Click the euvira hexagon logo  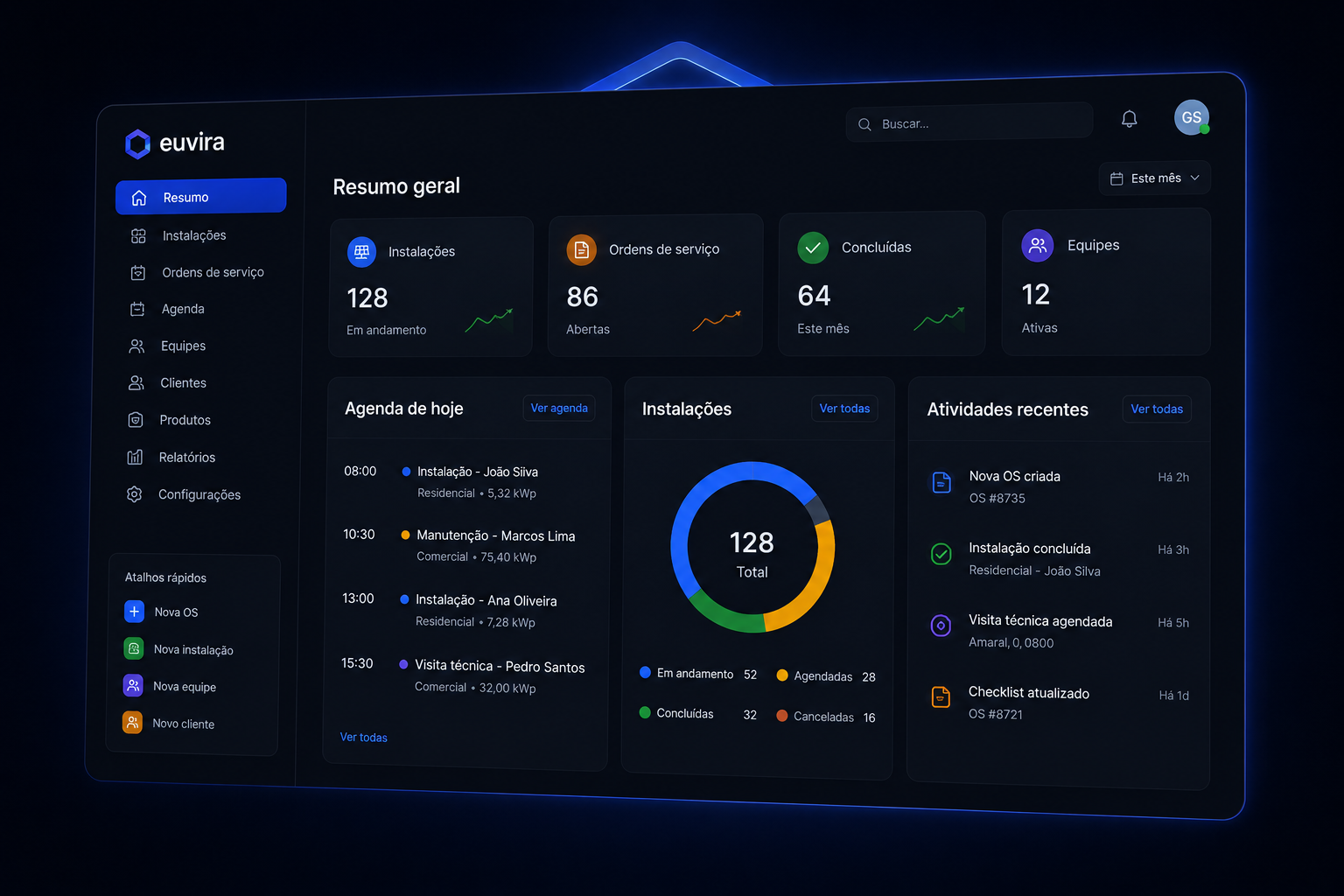(x=137, y=144)
